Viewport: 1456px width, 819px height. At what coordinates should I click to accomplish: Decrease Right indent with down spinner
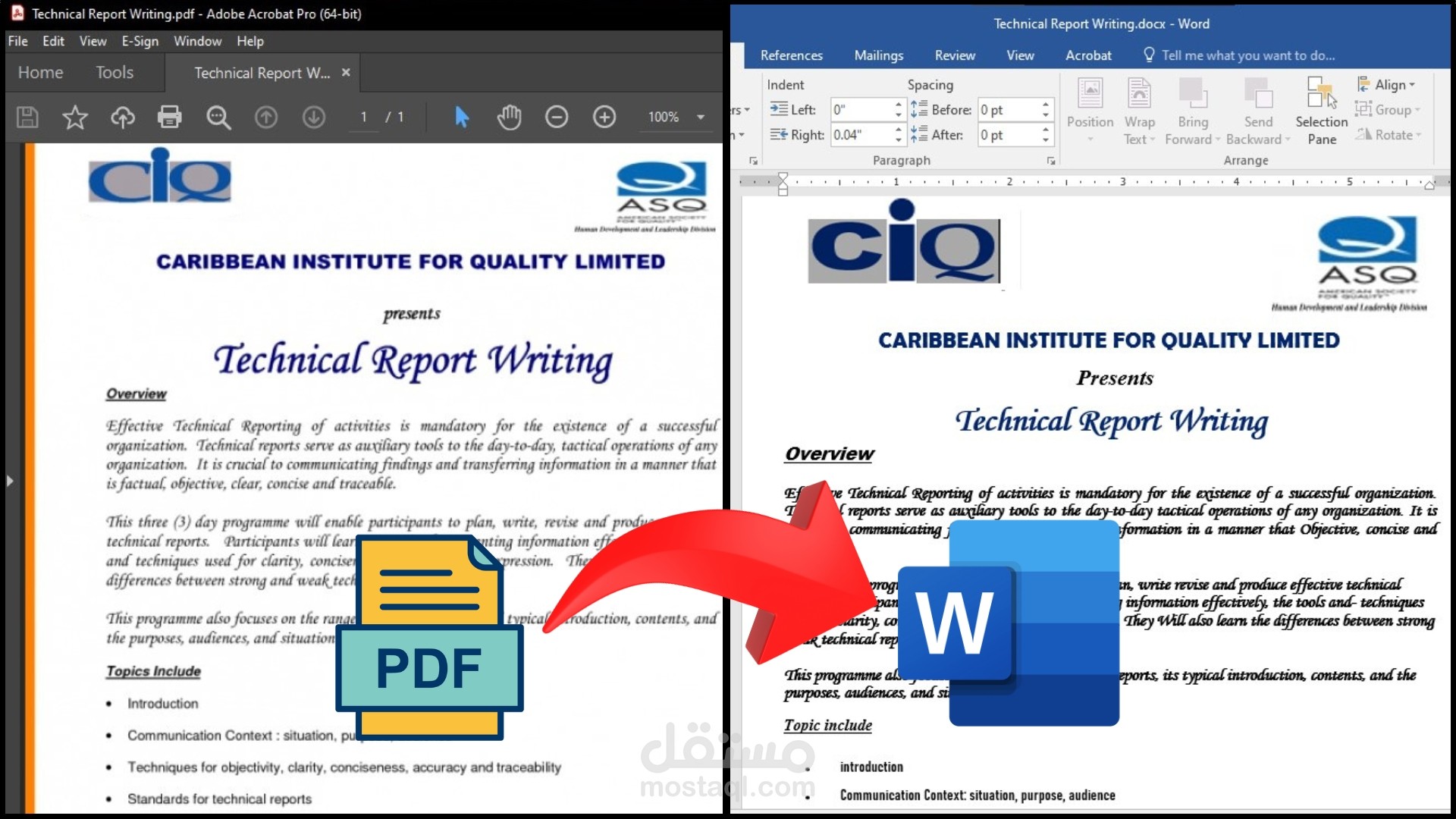899,140
